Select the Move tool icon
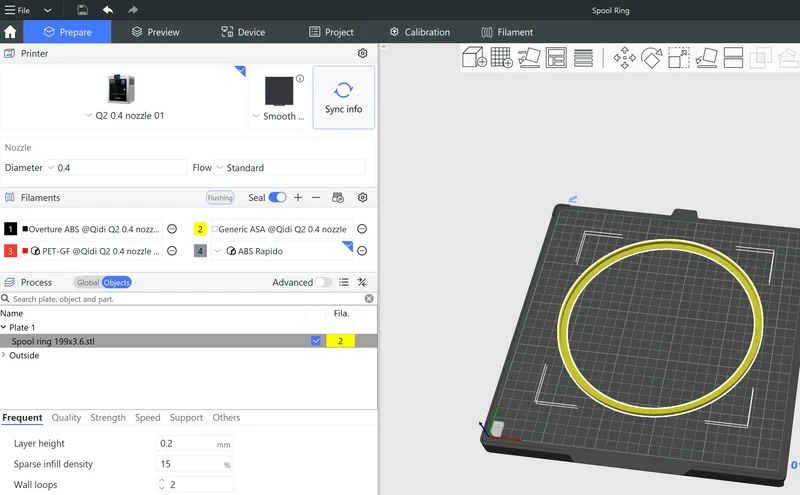This screenshot has height=495, width=800. [x=624, y=58]
